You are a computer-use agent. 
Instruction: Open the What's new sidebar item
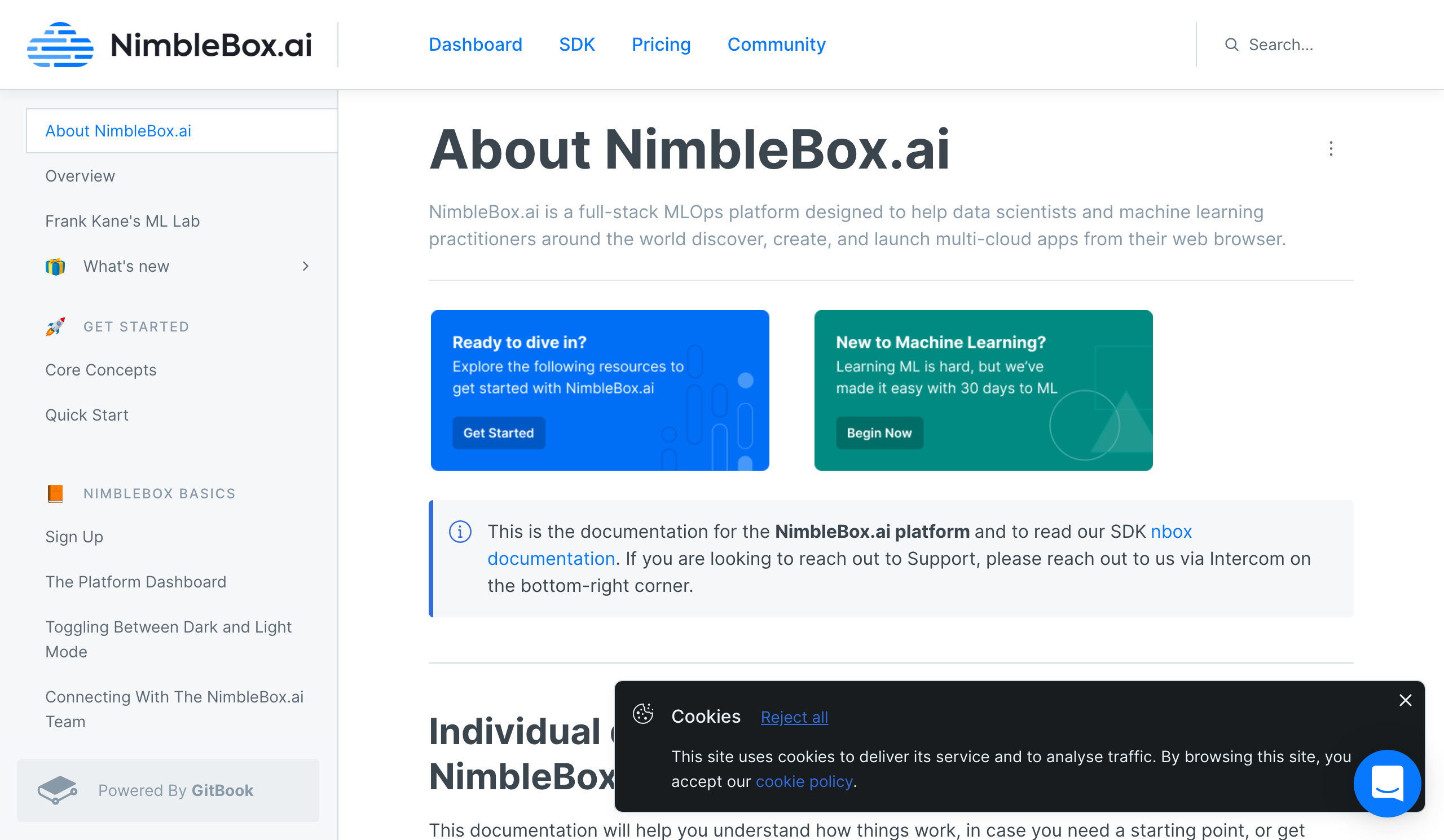[x=126, y=266]
